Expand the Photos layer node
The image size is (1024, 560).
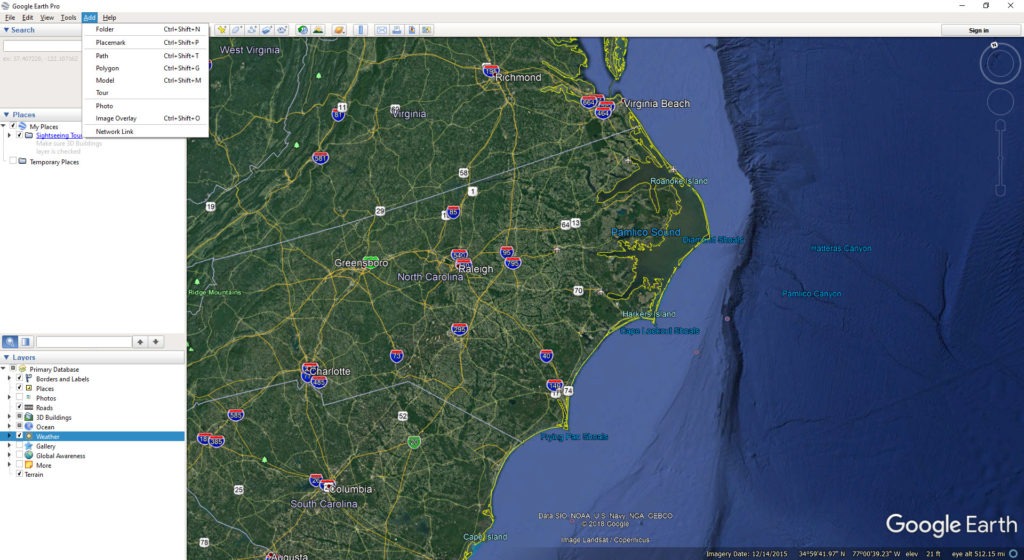pos(9,397)
